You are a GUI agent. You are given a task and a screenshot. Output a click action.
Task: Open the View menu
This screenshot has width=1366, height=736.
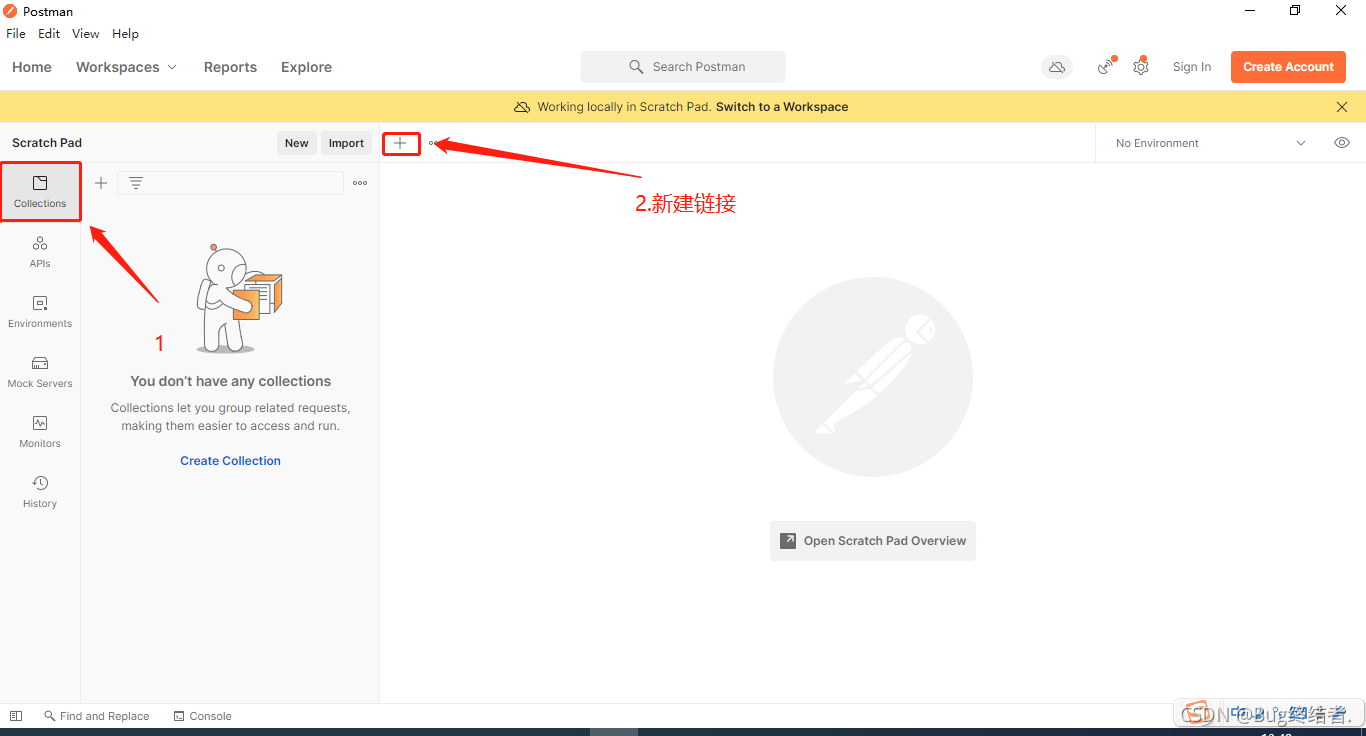[x=86, y=33]
